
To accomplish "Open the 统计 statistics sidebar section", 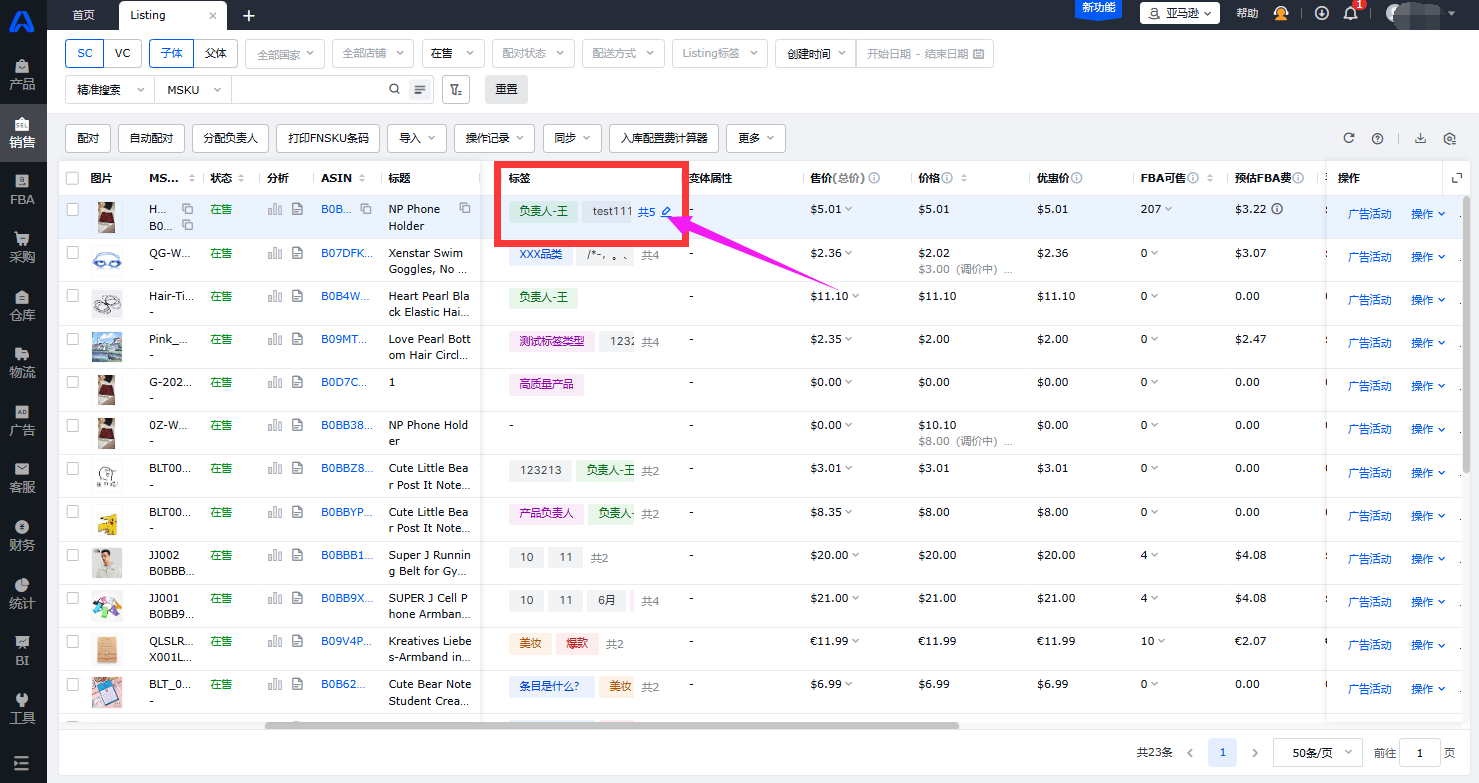I will click(22, 593).
